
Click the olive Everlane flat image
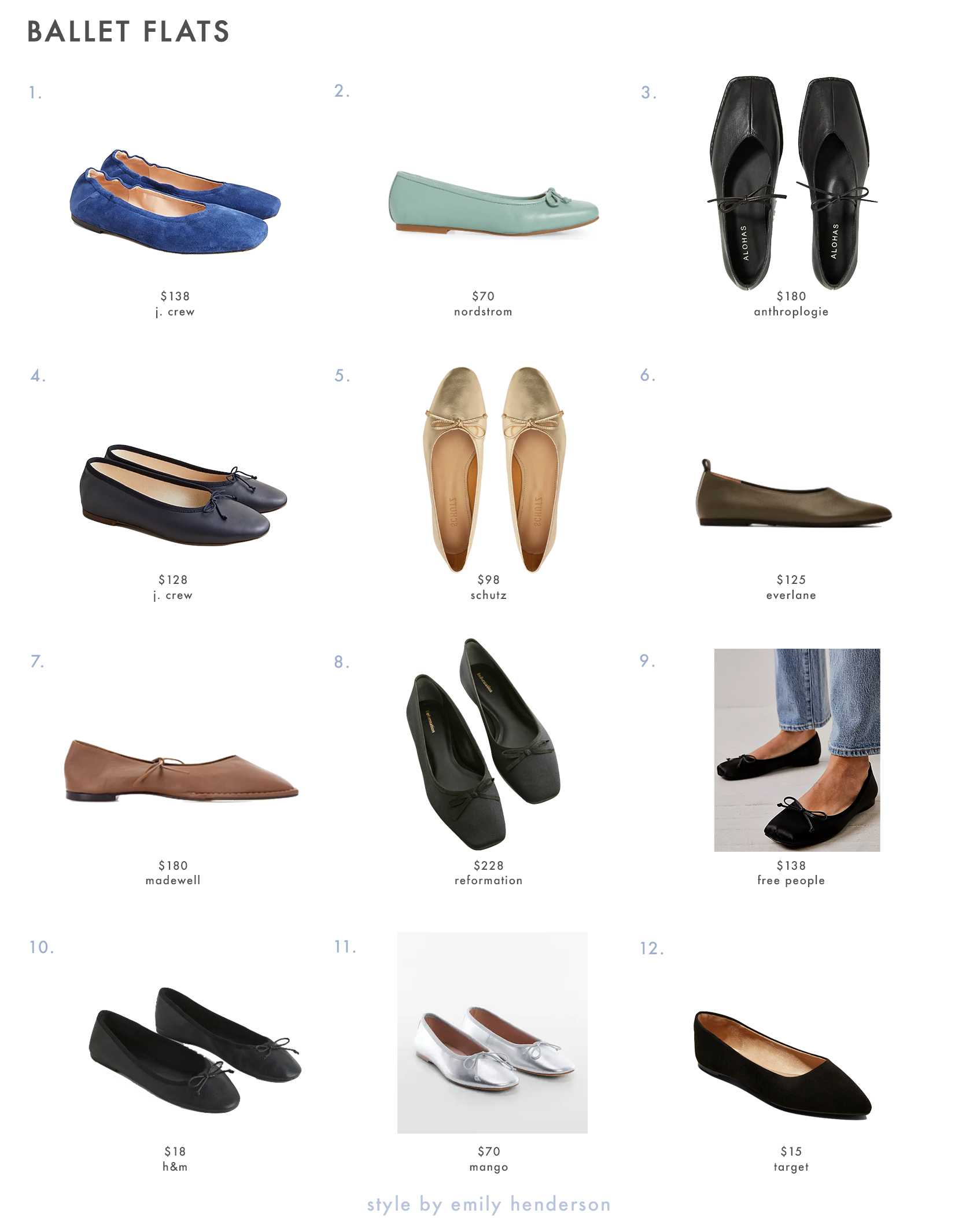tap(793, 493)
